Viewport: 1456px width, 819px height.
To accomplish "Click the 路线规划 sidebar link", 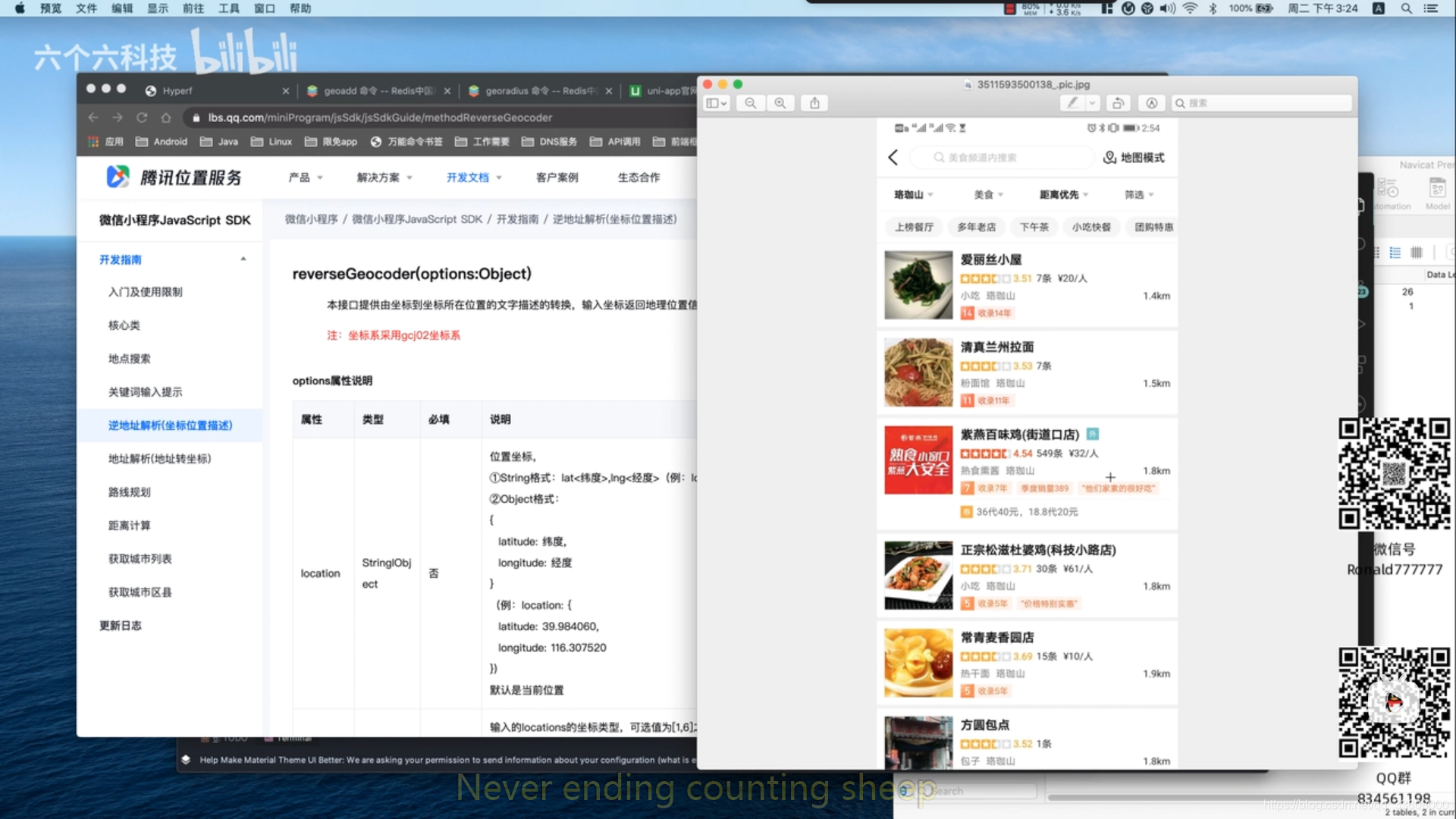I will click(130, 492).
